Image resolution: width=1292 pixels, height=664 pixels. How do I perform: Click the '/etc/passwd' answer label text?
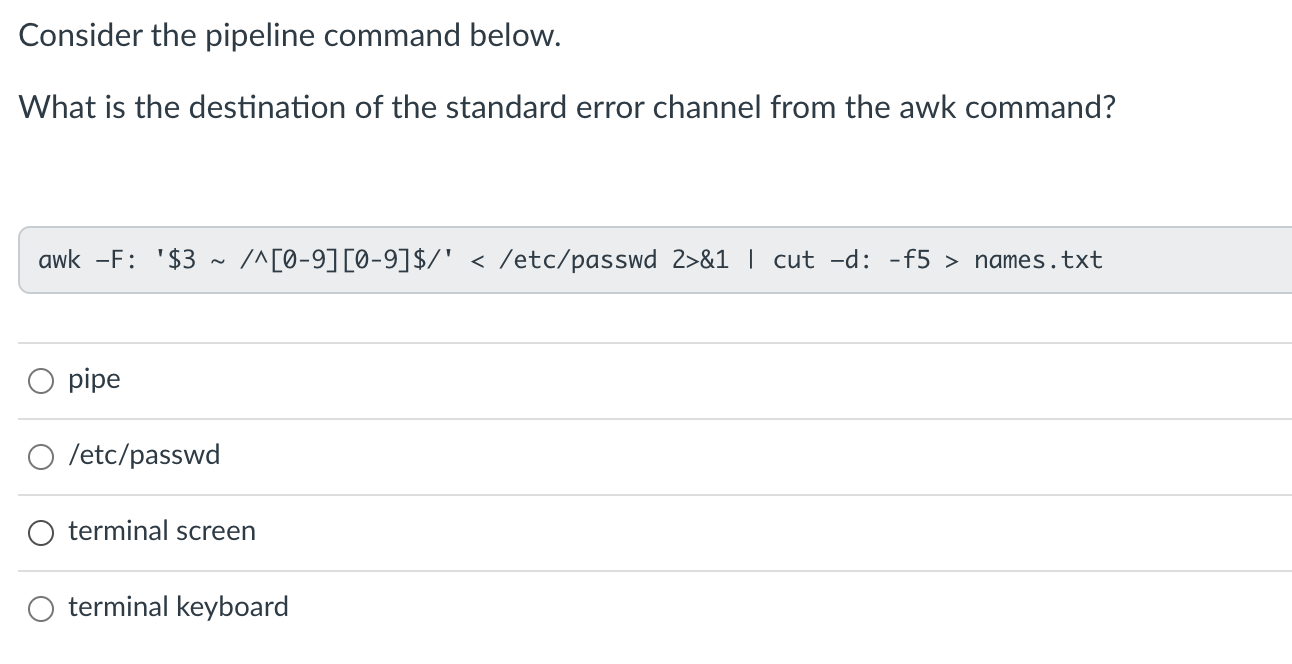144,456
